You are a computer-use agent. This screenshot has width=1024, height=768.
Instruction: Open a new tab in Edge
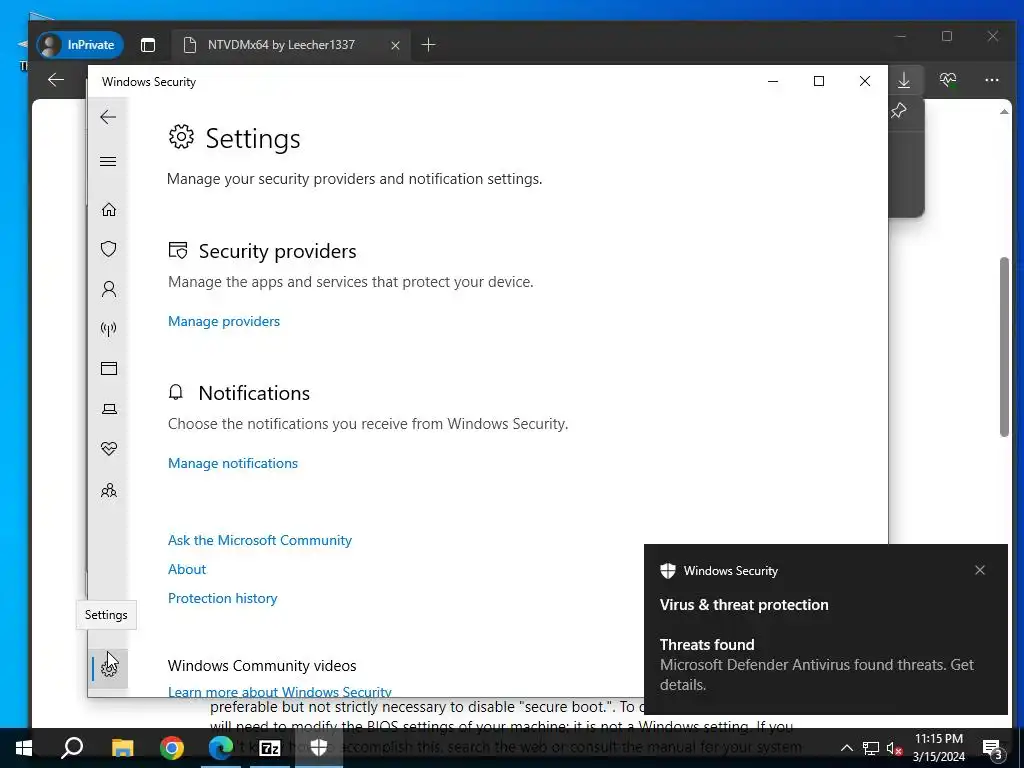428,44
